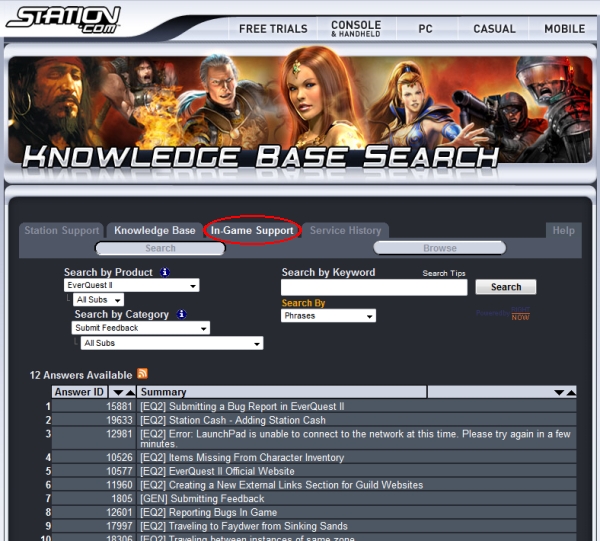Subscribe via the orange RSS feed icon

click(142, 373)
